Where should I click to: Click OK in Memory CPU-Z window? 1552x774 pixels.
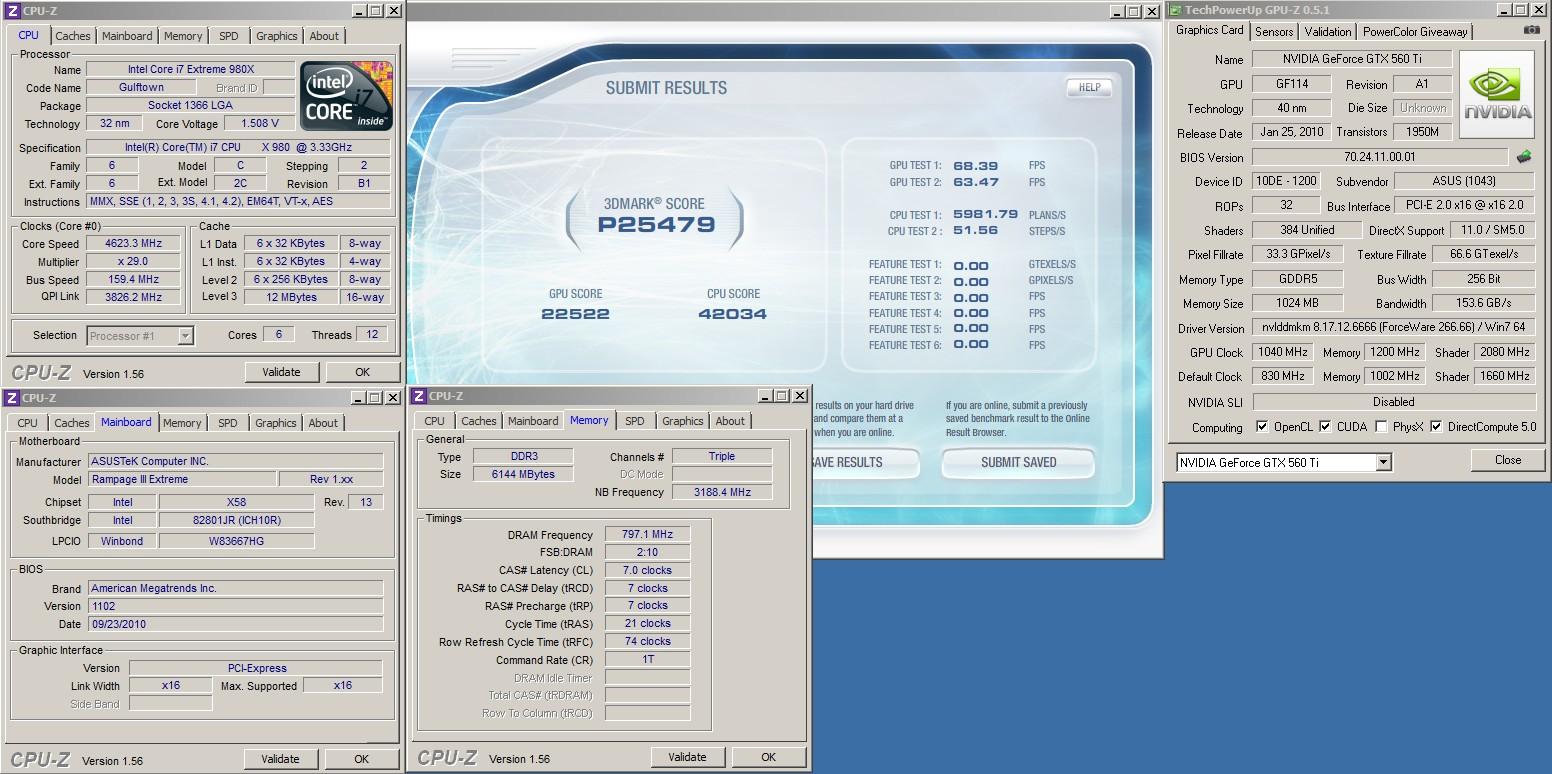[768, 757]
